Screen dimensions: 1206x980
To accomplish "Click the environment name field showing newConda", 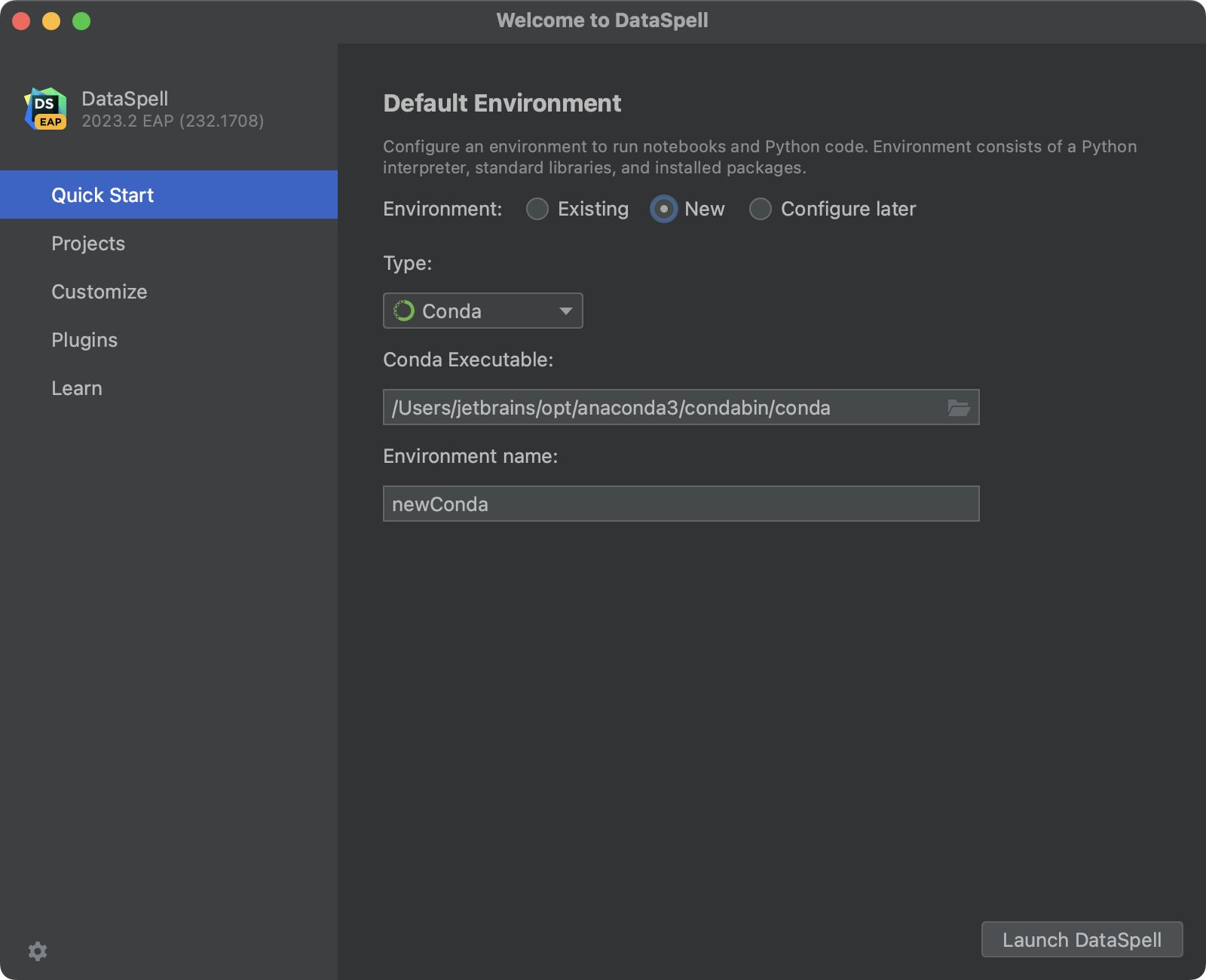I will (x=681, y=504).
